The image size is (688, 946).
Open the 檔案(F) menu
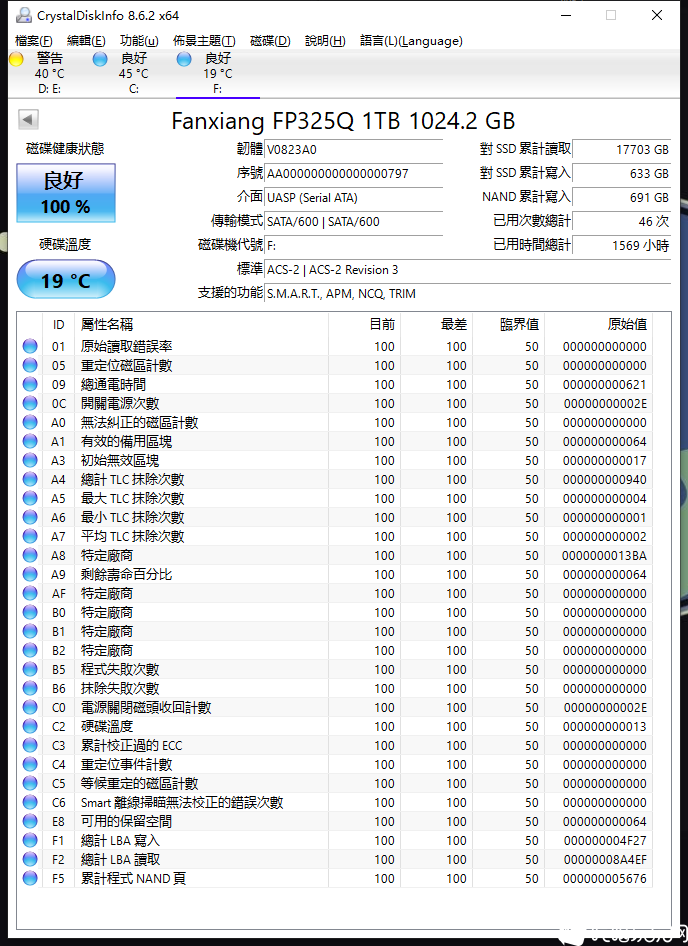[34, 41]
